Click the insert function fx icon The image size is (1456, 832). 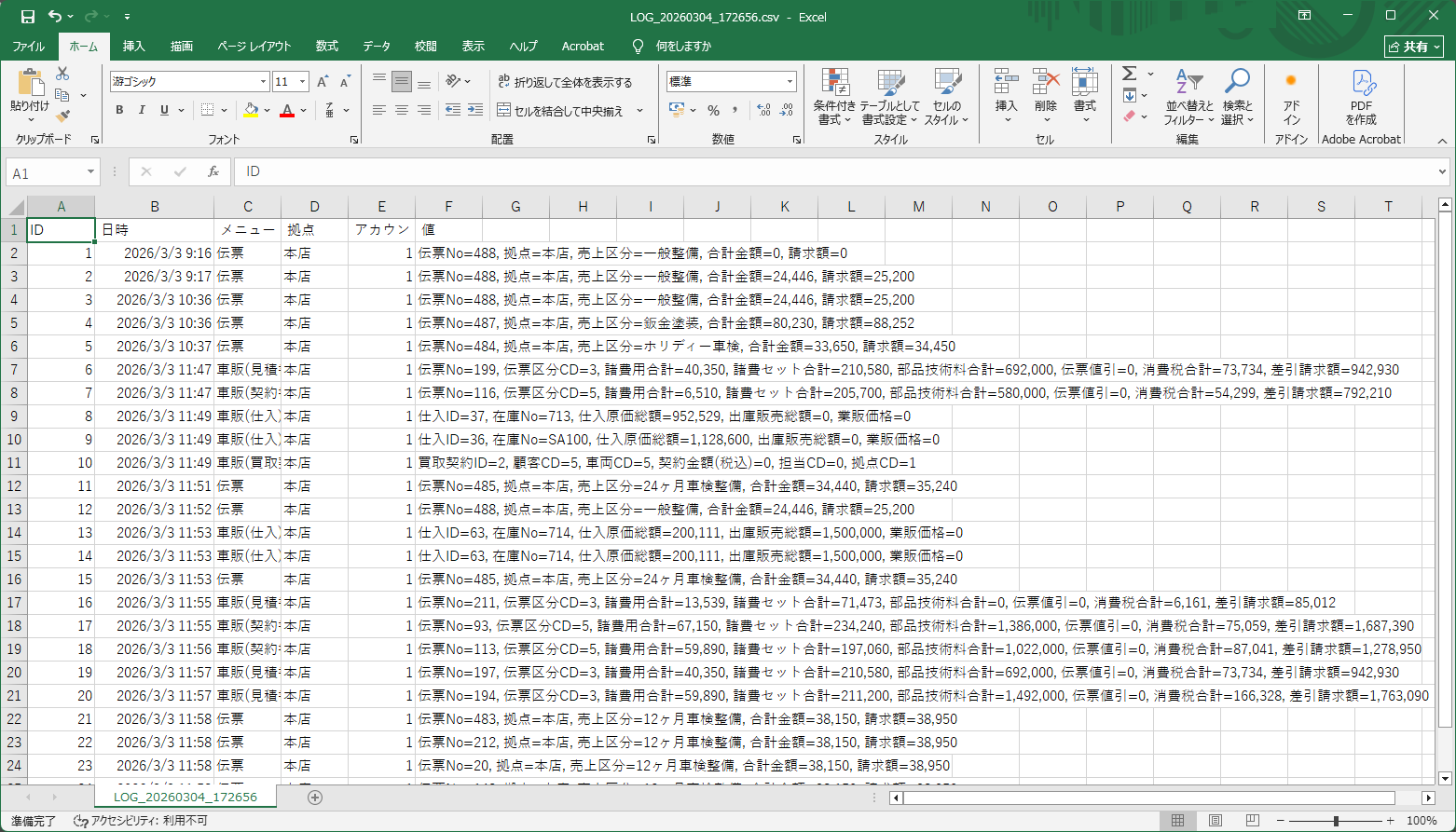tap(213, 171)
